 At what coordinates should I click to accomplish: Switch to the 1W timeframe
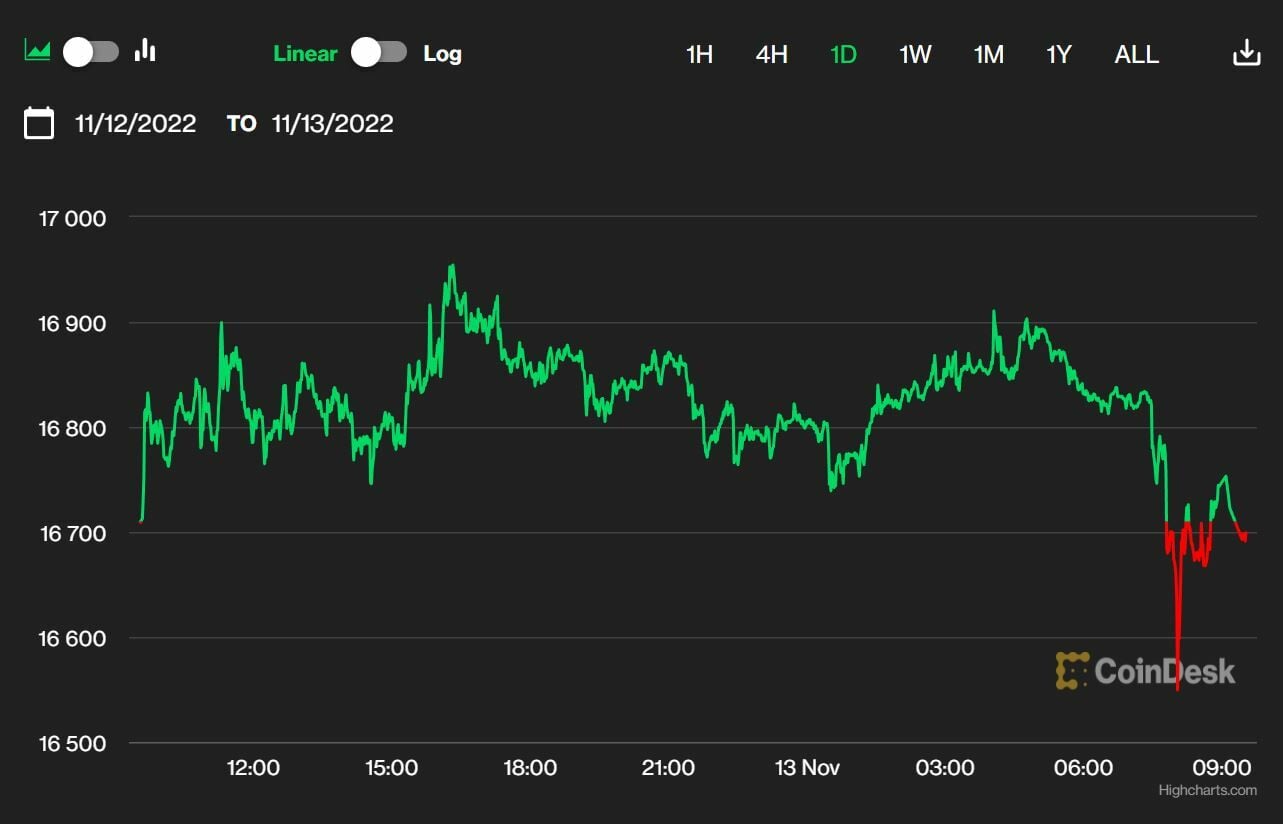[915, 54]
